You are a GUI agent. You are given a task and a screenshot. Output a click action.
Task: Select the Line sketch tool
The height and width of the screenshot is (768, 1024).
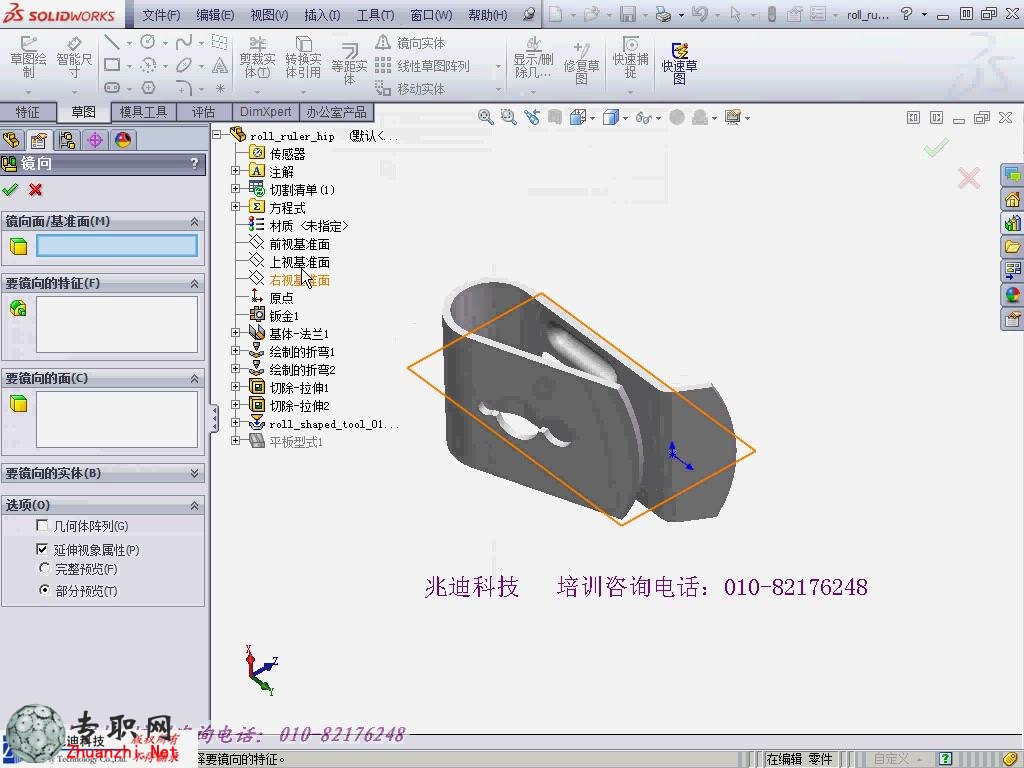coord(112,42)
